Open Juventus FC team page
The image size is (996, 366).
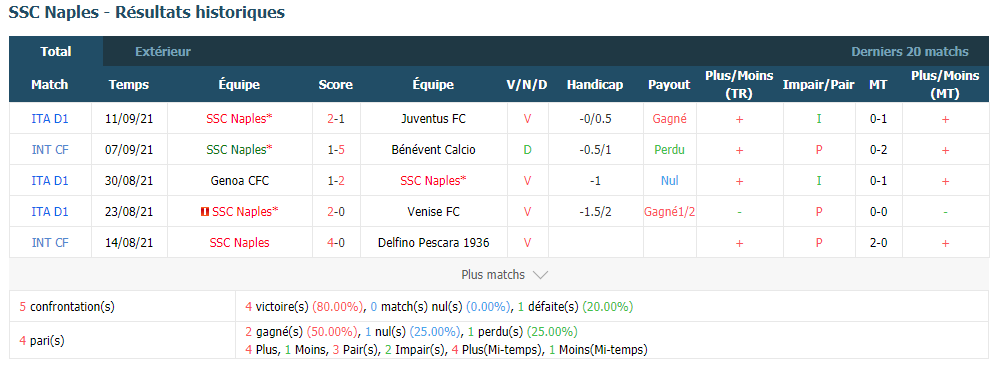[x=433, y=118]
